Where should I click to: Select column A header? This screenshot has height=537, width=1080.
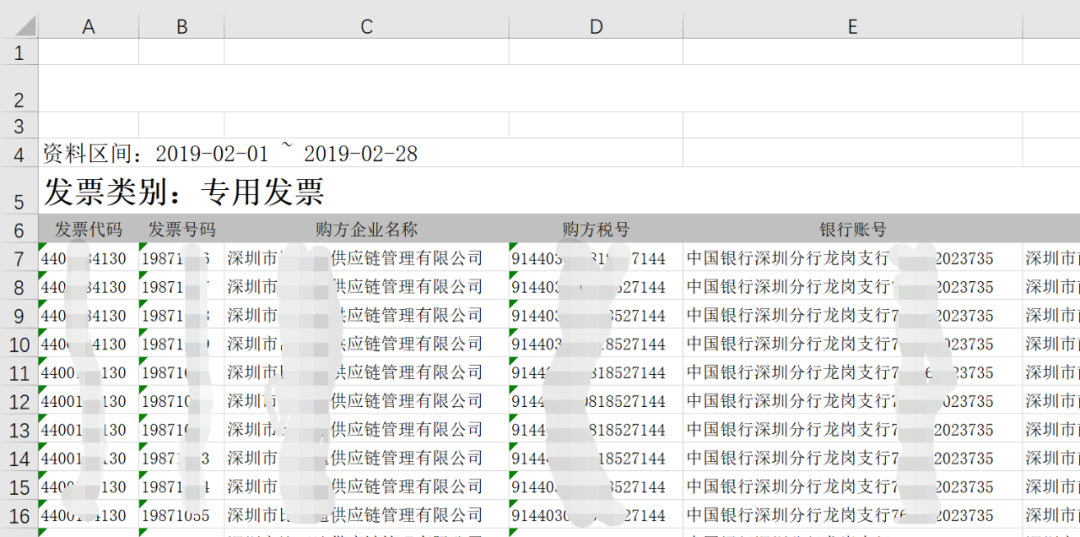point(88,26)
